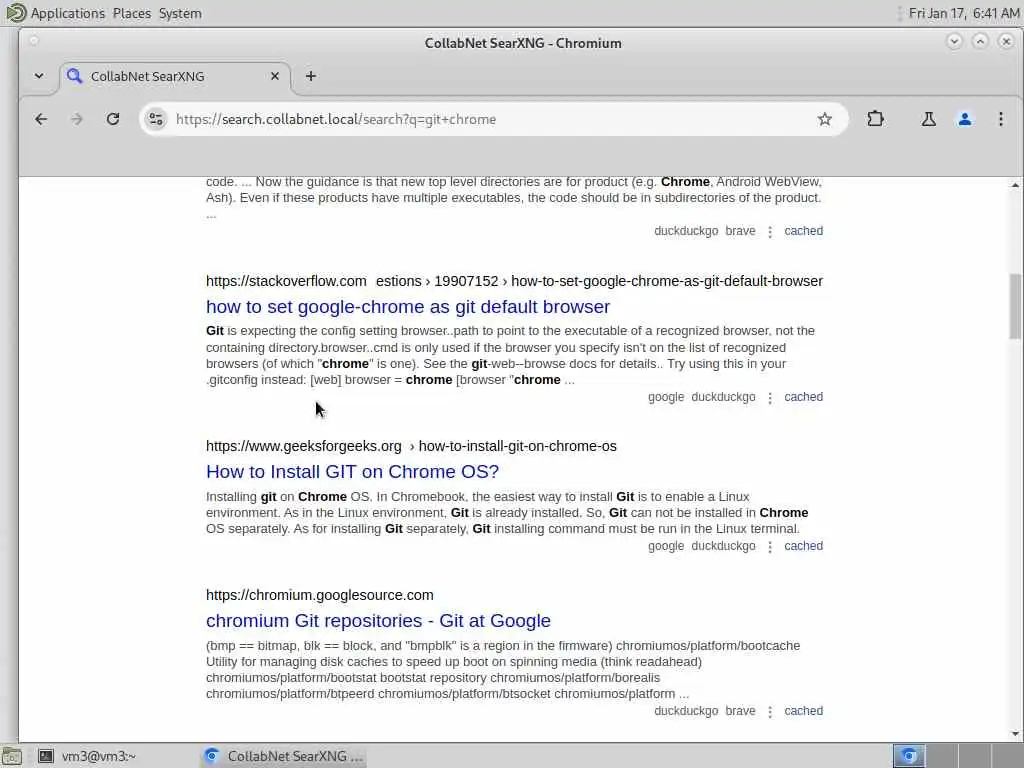The image size is (1024, 768).
Task: Close the CollabNet SearXNG tab
Action: (275, 76)
